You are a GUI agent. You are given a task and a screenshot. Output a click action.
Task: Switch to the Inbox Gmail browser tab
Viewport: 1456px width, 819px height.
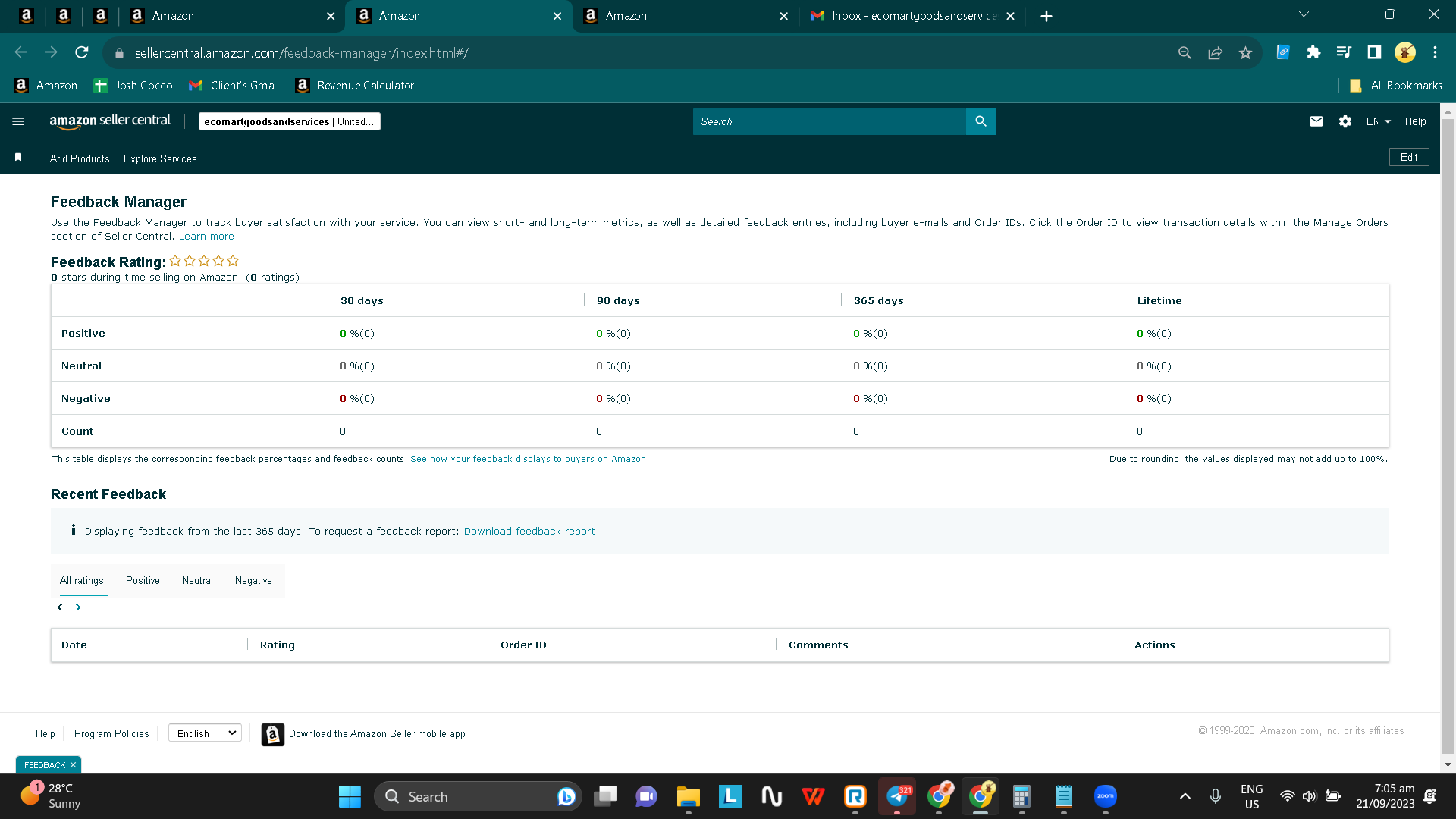pyautogui.click(x=912, y=16)
